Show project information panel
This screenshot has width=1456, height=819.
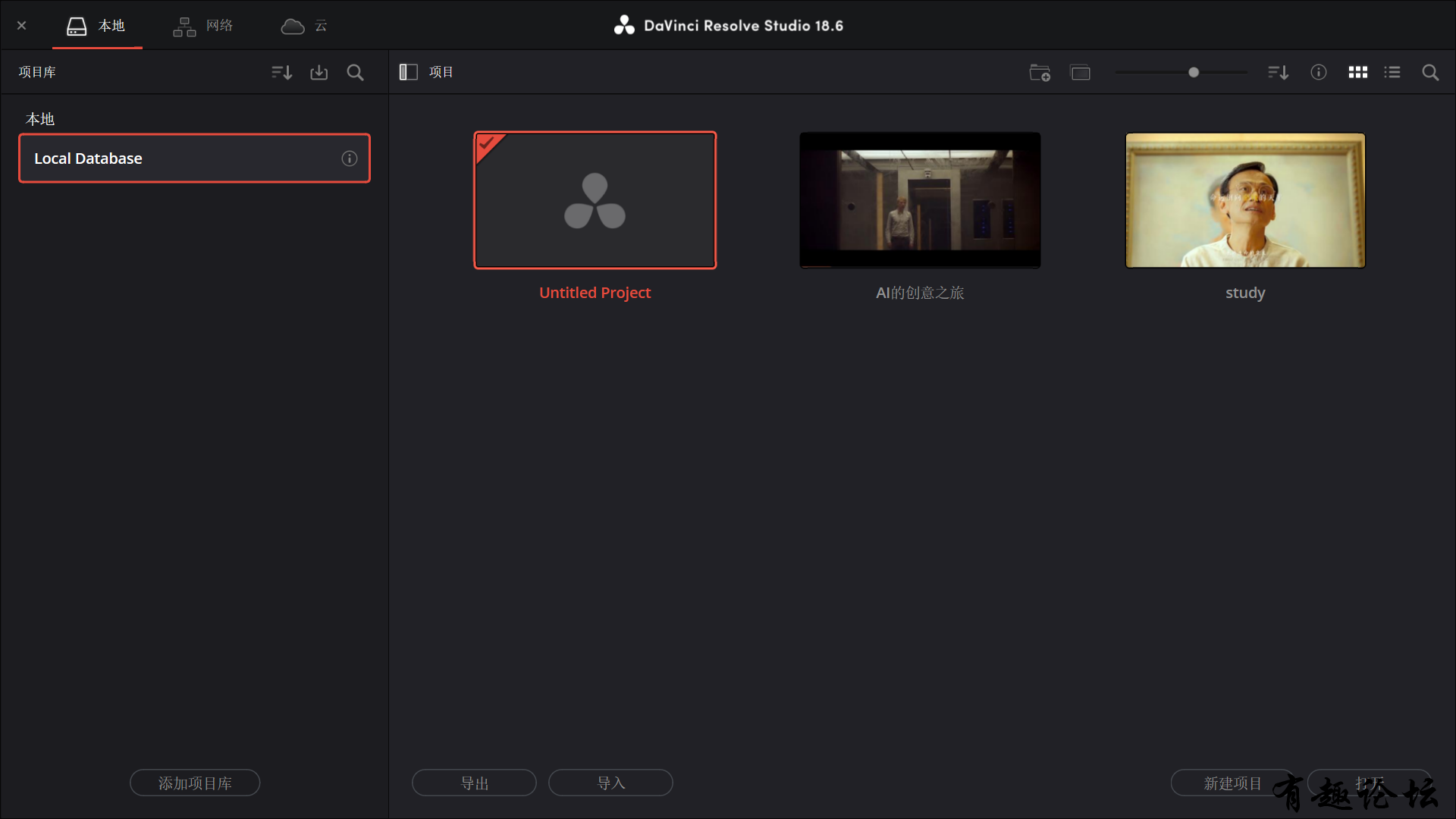1319,72
